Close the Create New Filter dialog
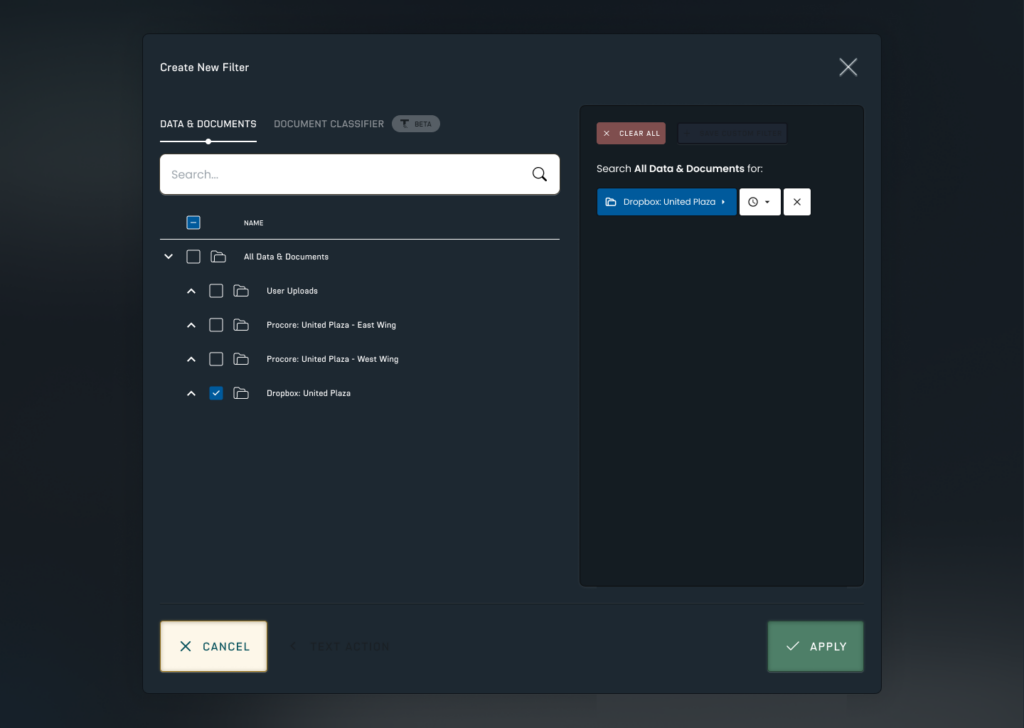The height and width of the screenshot is (728, 1024). click(x=848, y=67)
